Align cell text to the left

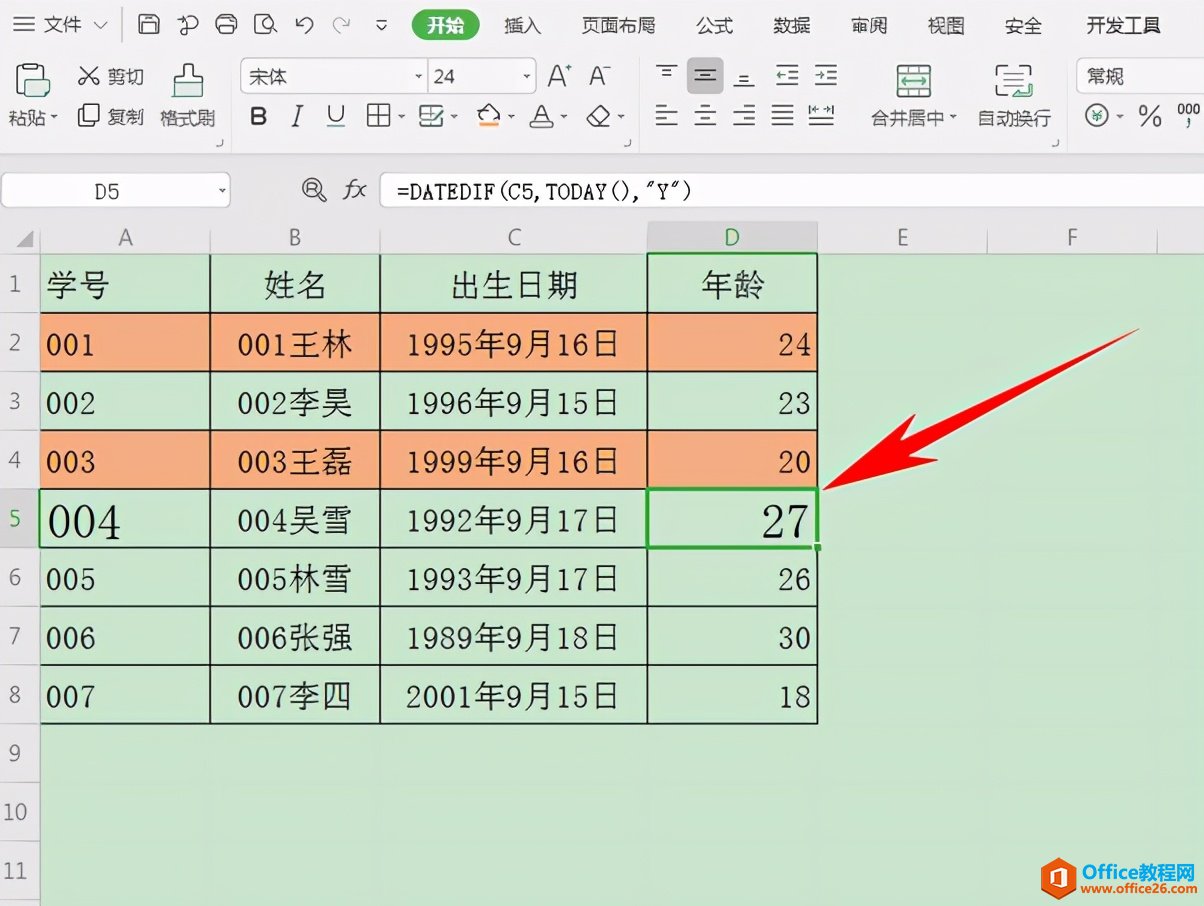(667, 116)
